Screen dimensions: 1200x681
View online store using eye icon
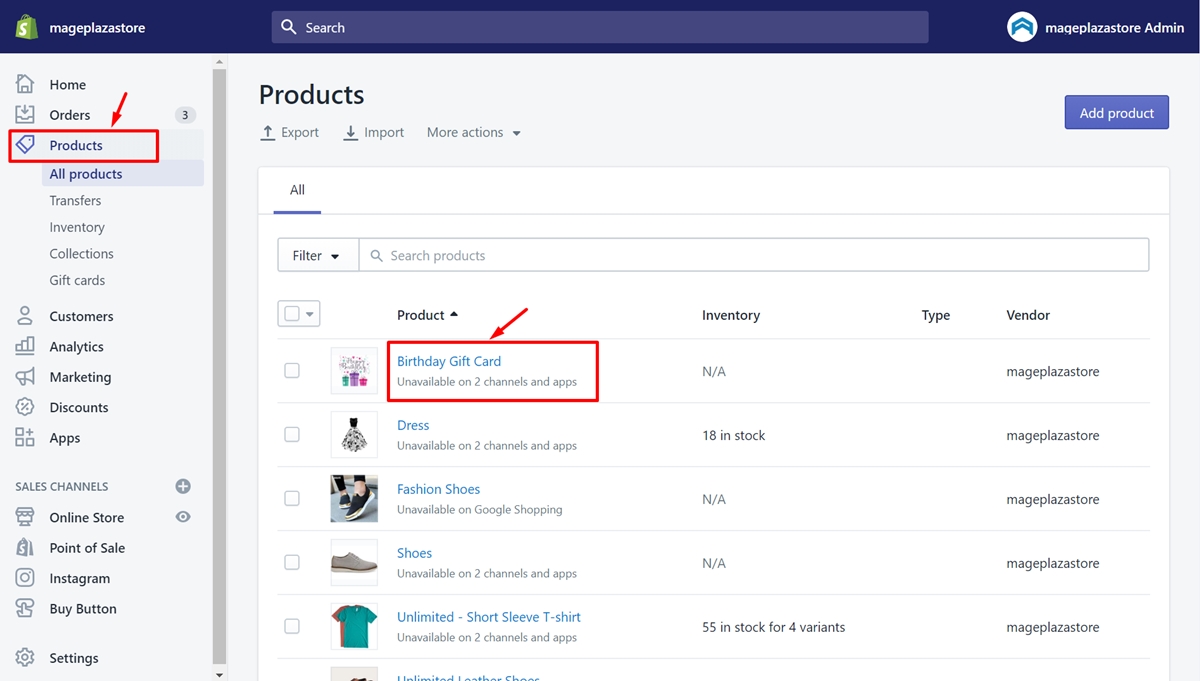(x=183, y=517)
